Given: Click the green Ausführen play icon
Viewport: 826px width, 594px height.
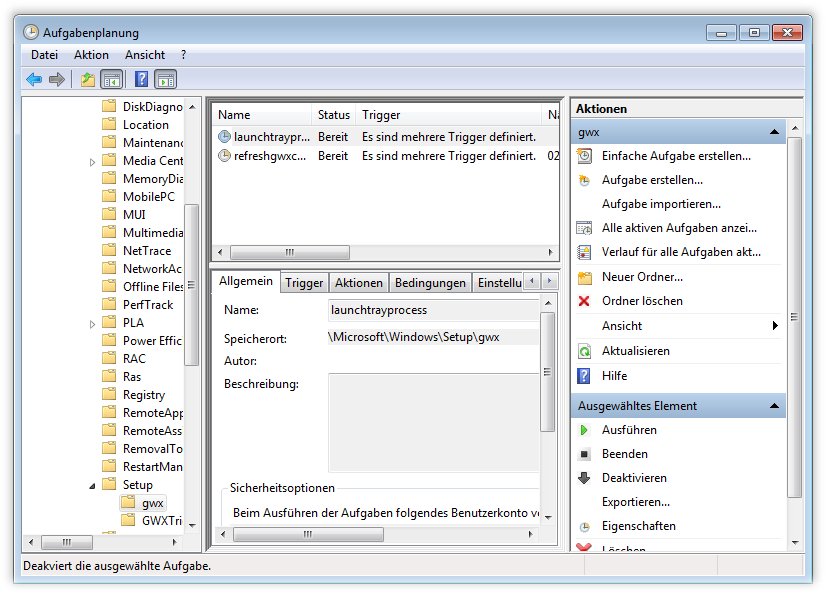Looking at the screenshot, I should click(x=584, y=430).
